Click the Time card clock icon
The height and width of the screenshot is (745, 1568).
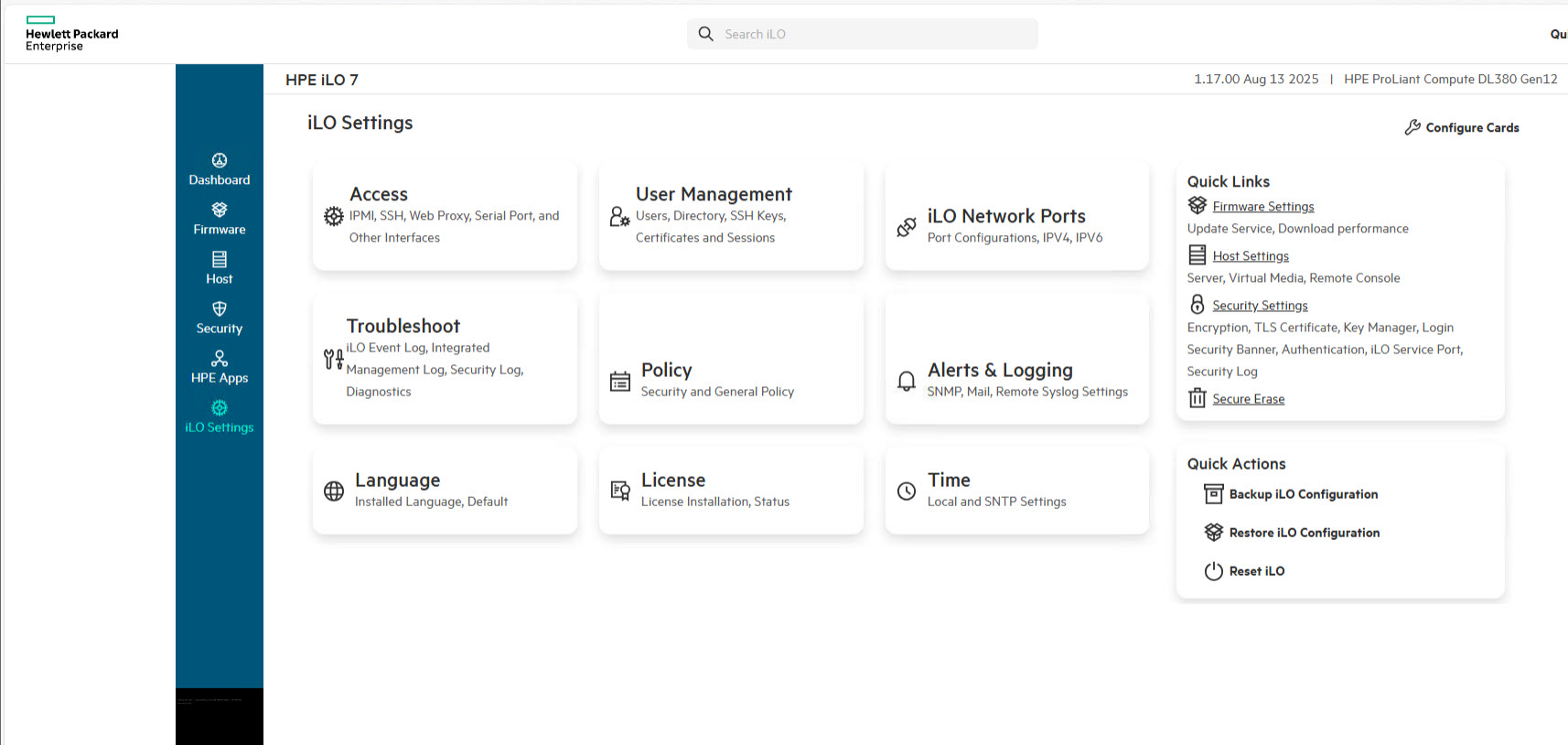907,491
